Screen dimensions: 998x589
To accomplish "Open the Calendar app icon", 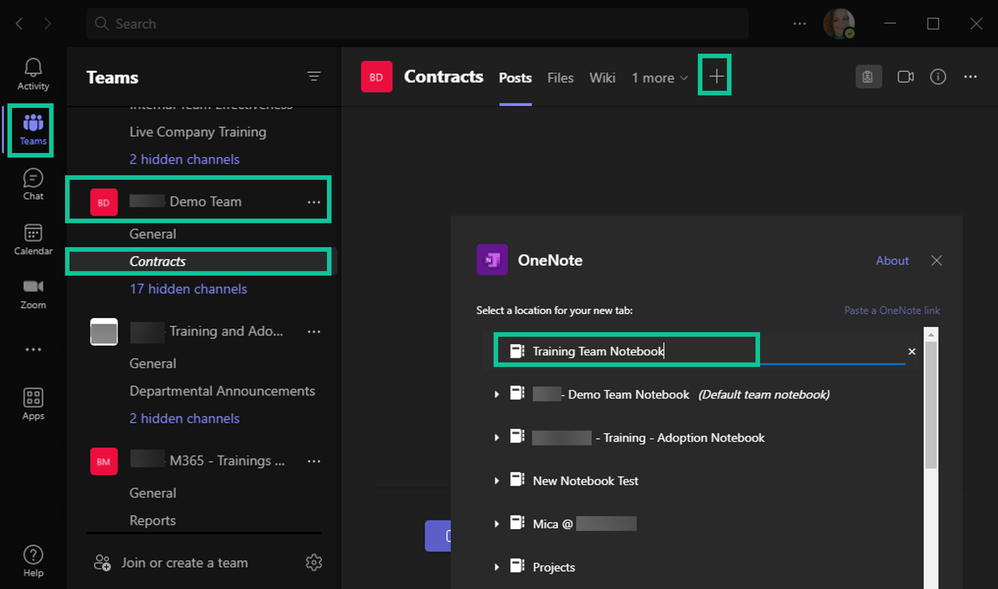I will (x=33, y=238).
